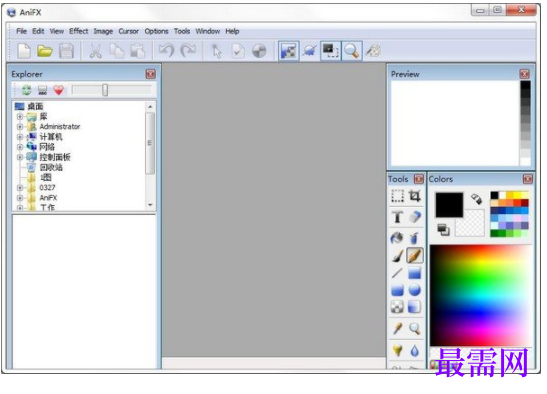Screen dimensions: 547x394
Task: Click the black foreground color swatch
Action: pyautogui.click(x=449, y=205)
